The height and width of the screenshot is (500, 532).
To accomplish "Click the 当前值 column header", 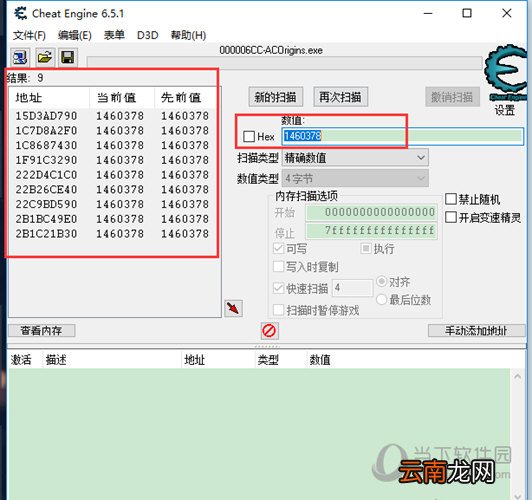I will (122, 98).
